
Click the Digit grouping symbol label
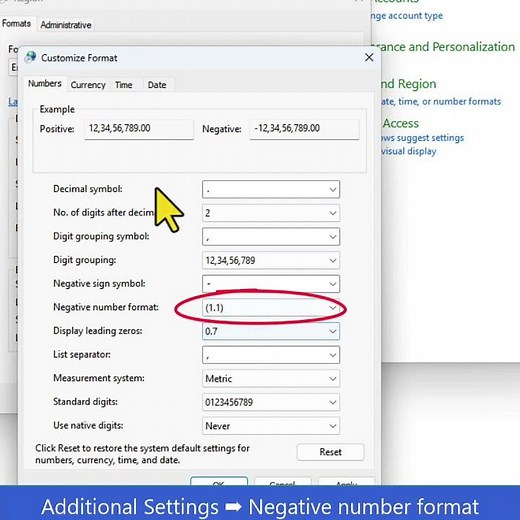click(x=101, y=236)
